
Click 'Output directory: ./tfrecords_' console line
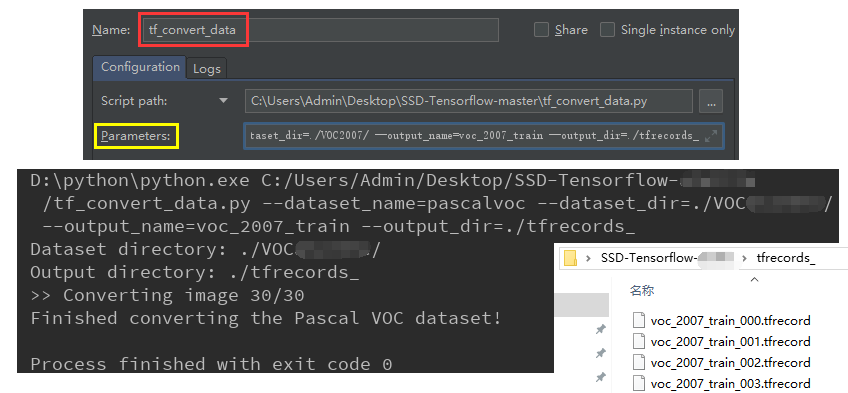pyautogui.click(x=195, y=272)
